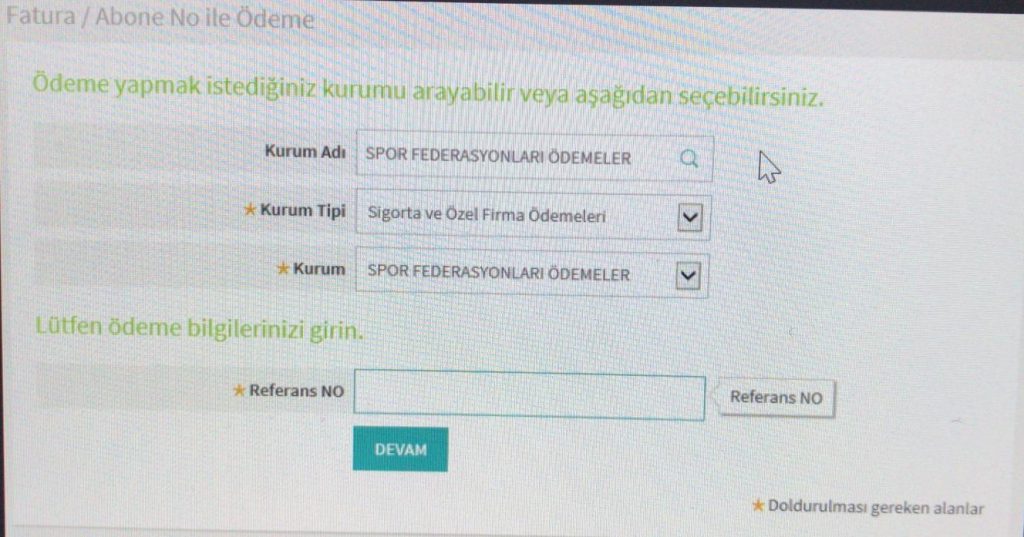Click the Referans NO label on the left

click(x=296, y=391)
